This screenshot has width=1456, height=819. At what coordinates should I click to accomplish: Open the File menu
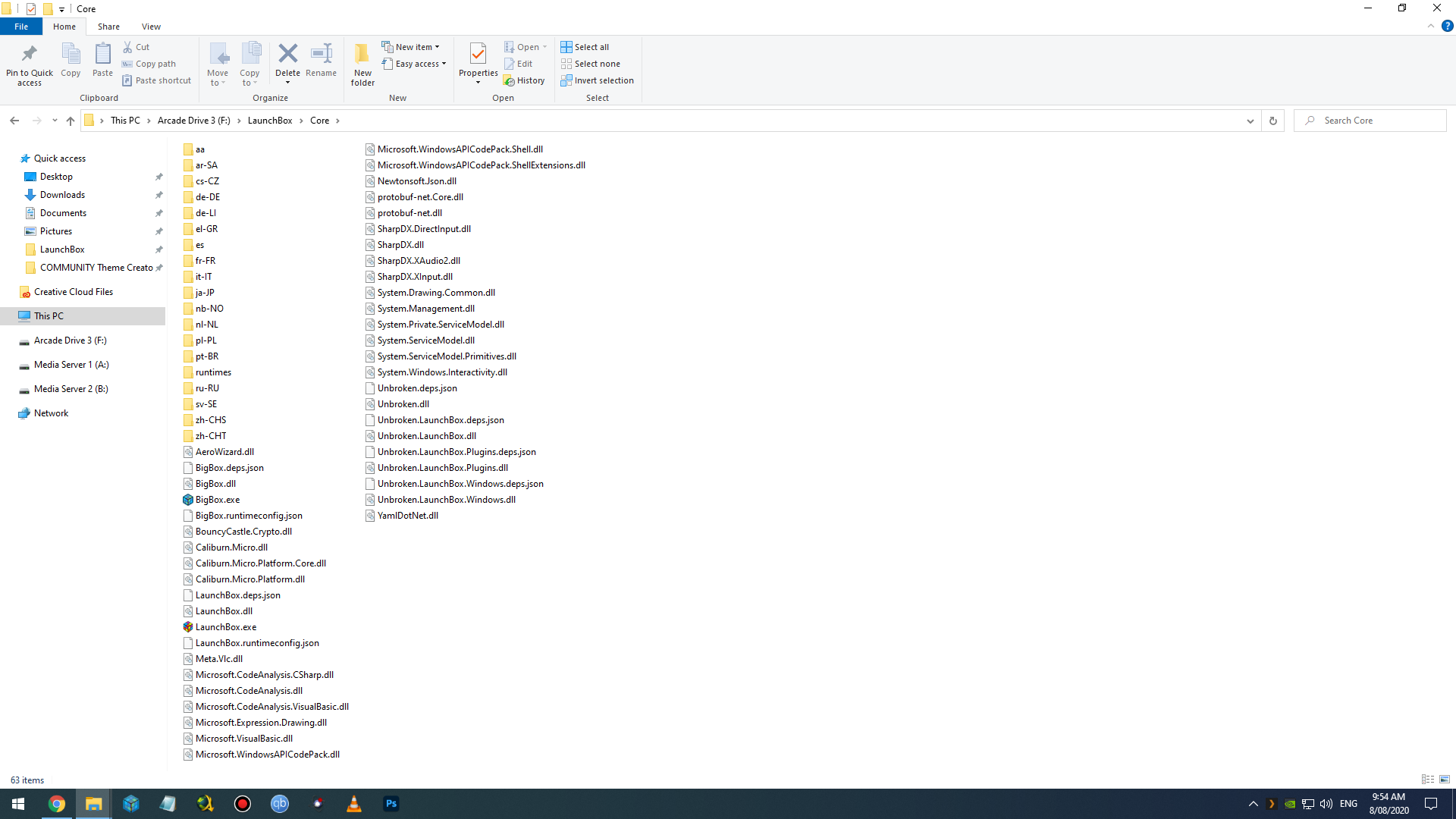tap(21, 27)
